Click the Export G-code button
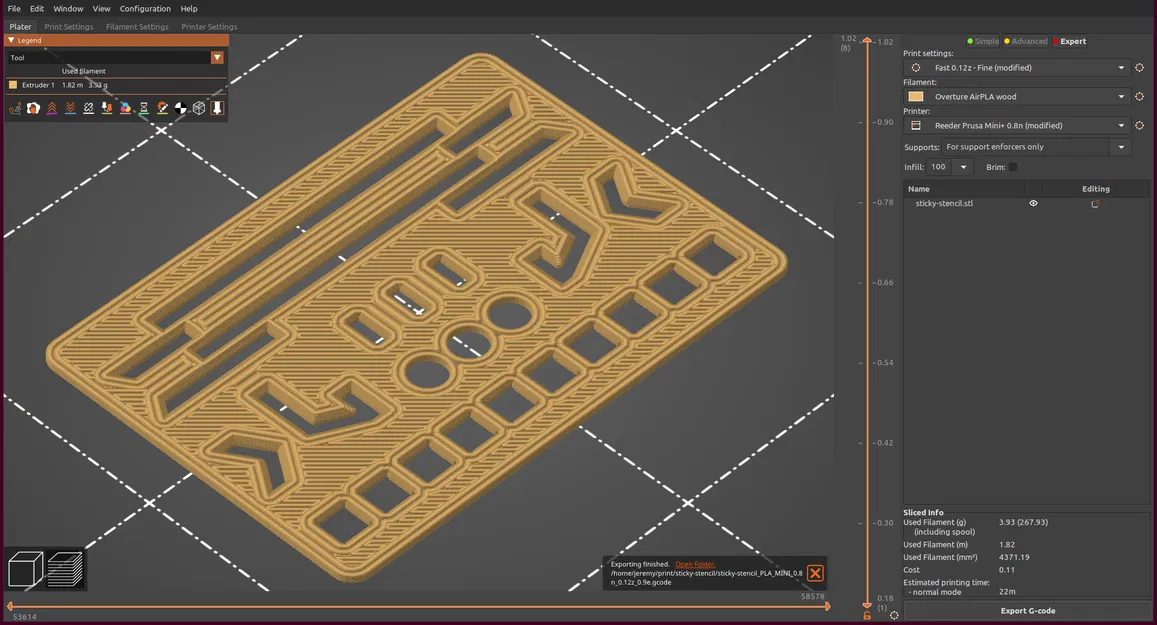The height and width of the screenshot is (625, 1157). point(1028,610)
